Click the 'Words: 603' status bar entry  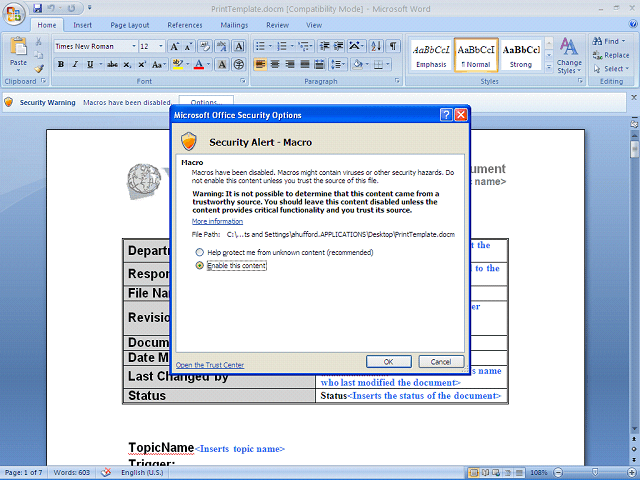point(71,473)
